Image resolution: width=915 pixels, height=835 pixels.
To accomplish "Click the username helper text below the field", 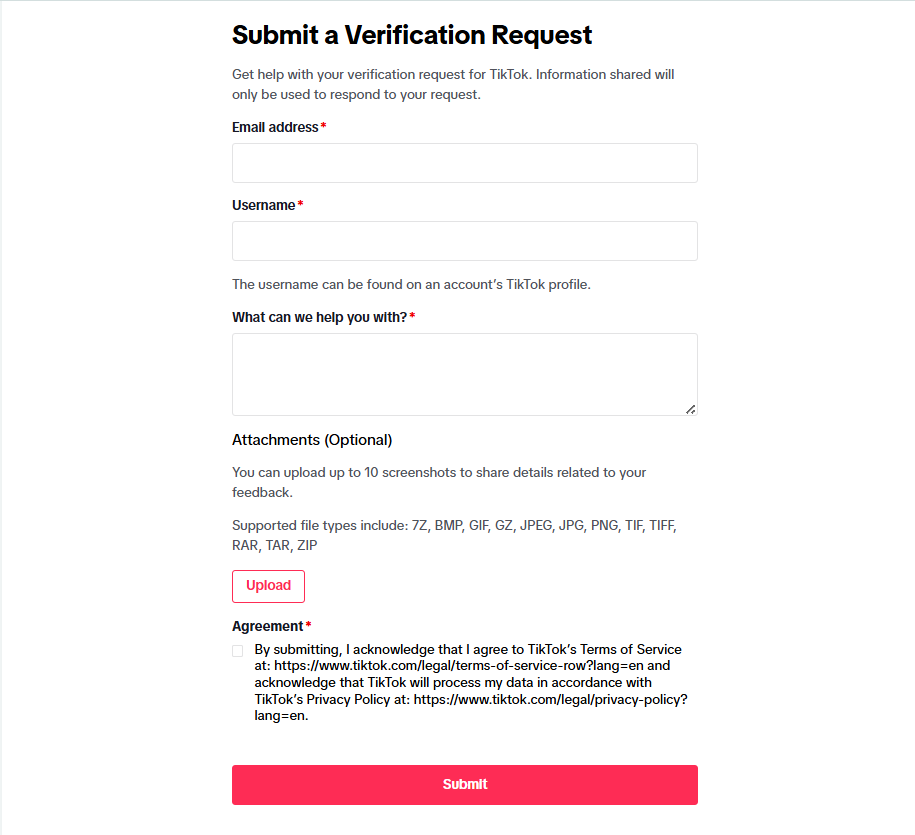I will coord(411,284).
